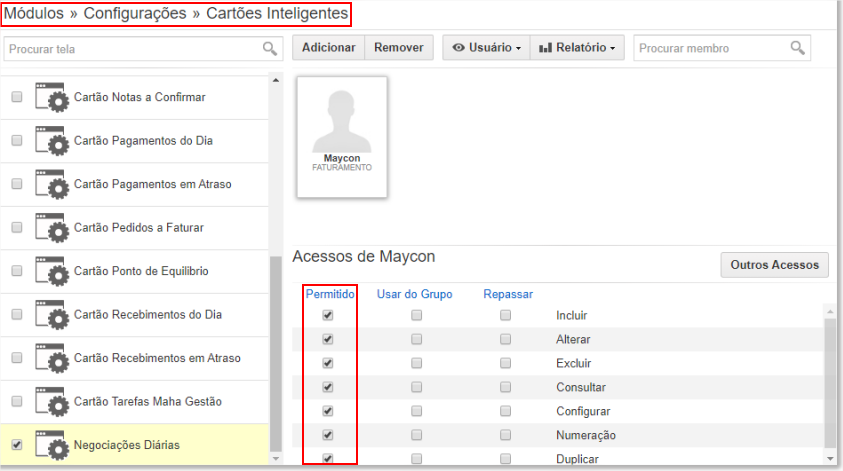Image resolution: width=843 pixels, height=471 pixels.
Task: Open the Relatório dropdown menu
Action: [577, 48]
